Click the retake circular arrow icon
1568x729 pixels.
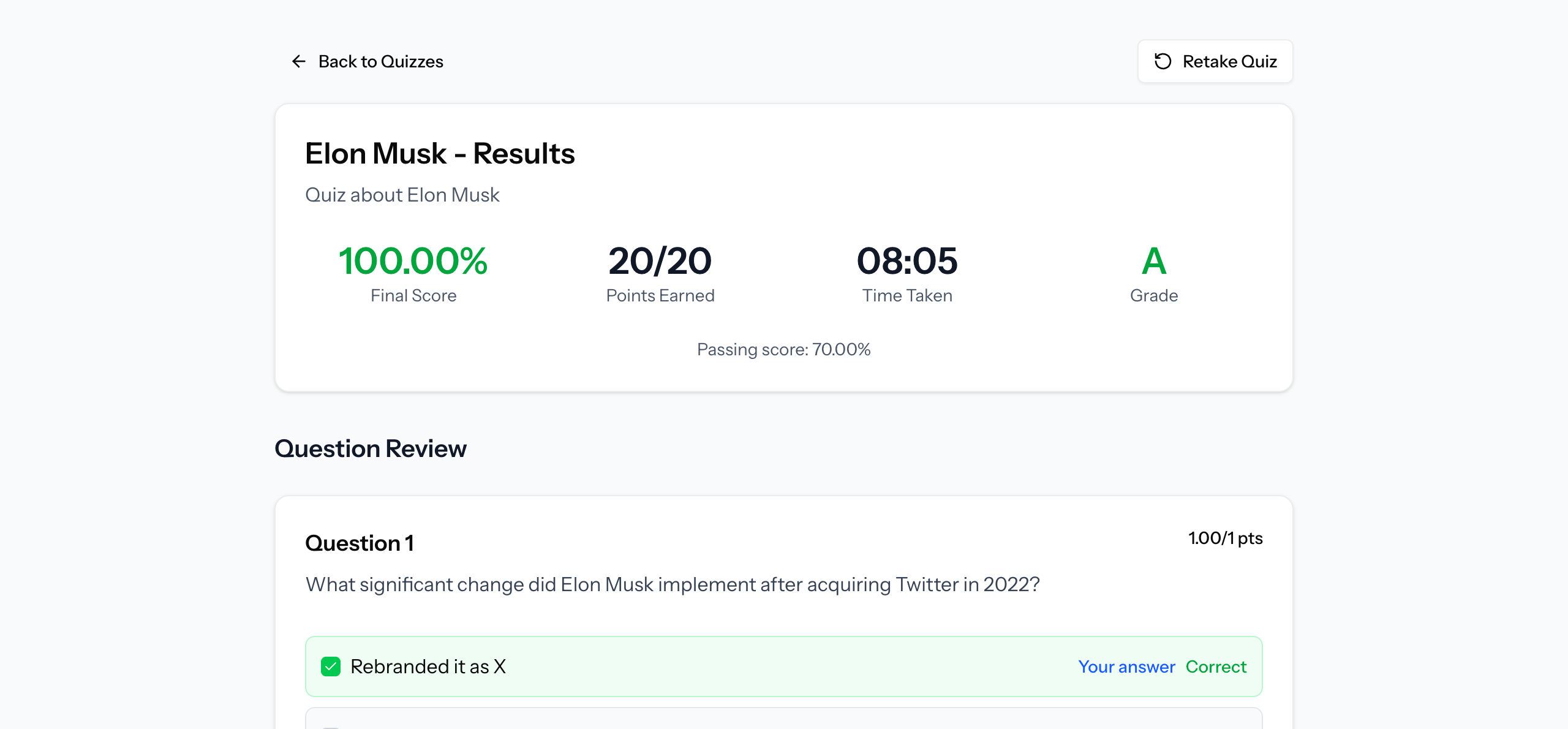(1164, 61)
